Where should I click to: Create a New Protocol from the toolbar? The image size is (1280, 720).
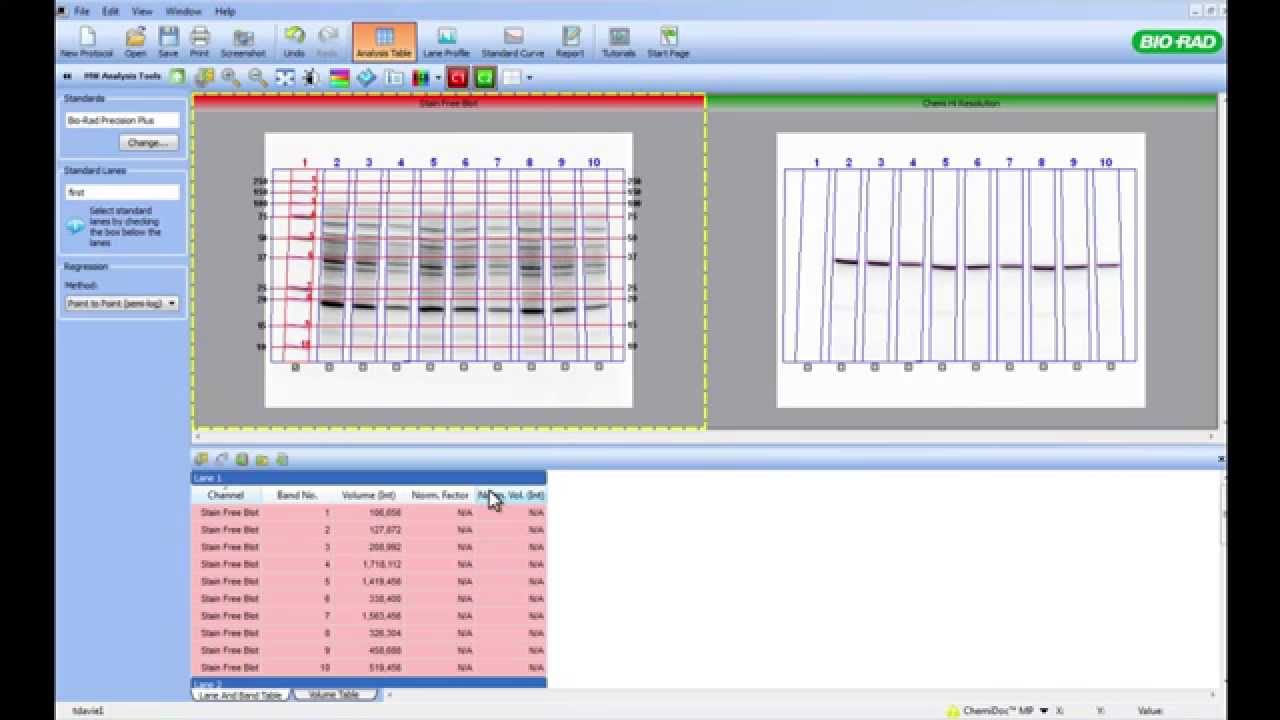click(x=86, y=42)
